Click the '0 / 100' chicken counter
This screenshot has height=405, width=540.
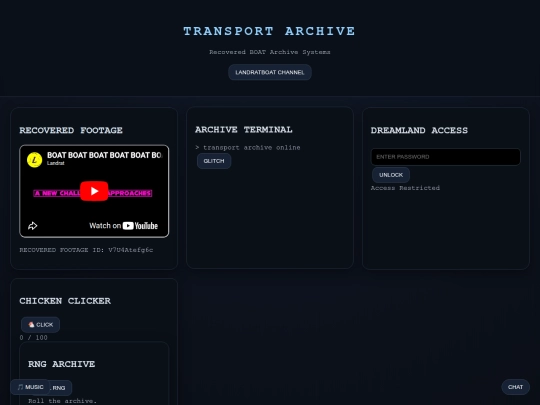coord(33,338)
